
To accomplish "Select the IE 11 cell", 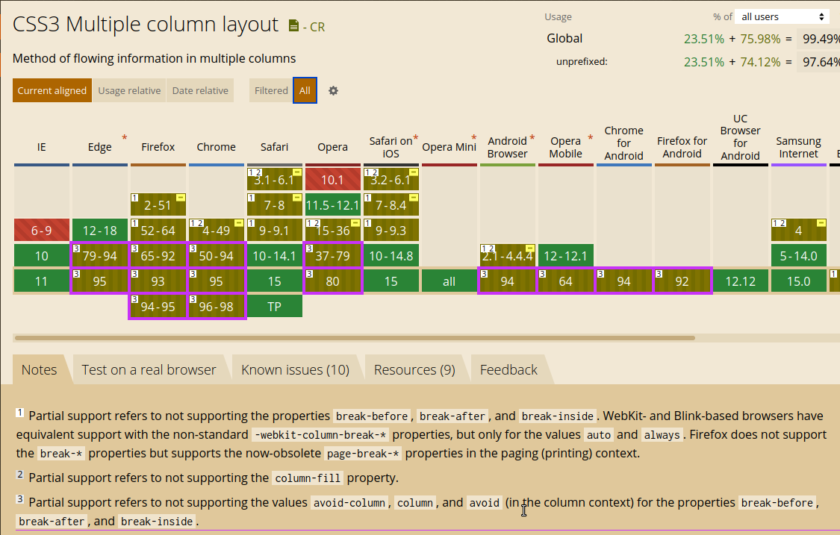I will [41, 281].
